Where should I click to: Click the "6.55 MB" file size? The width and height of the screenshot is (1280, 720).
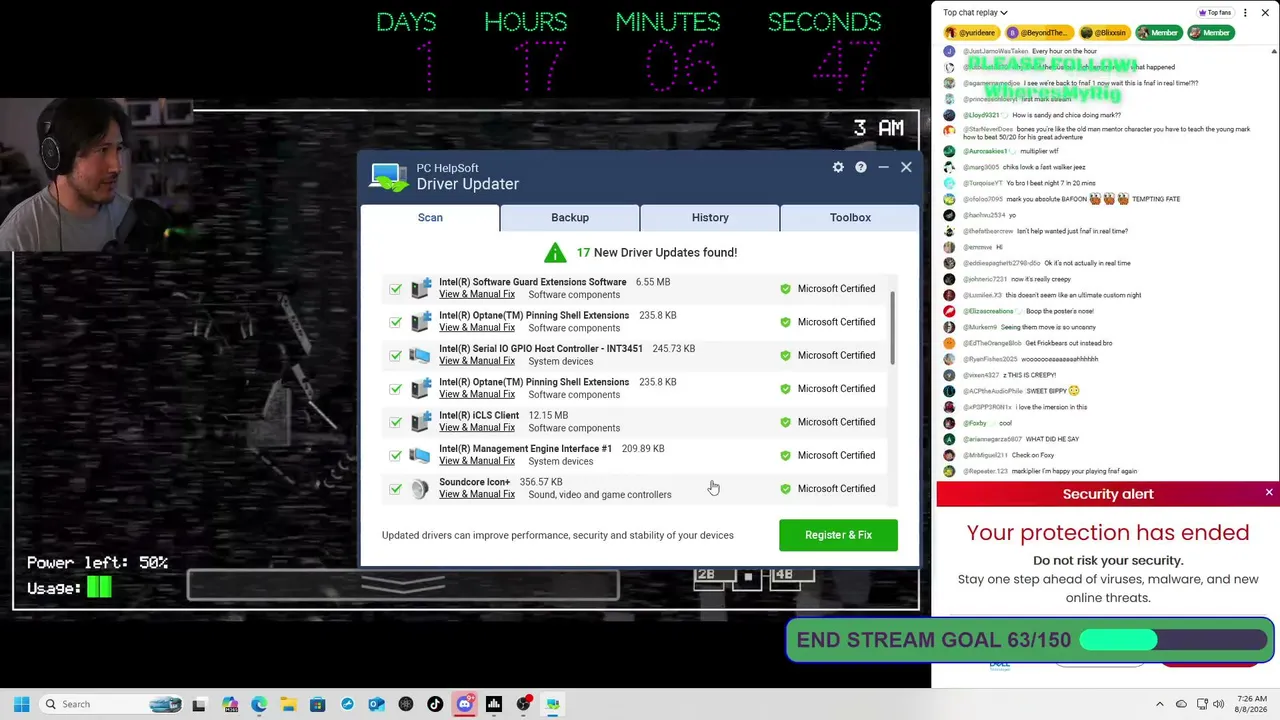pos(653,282)
